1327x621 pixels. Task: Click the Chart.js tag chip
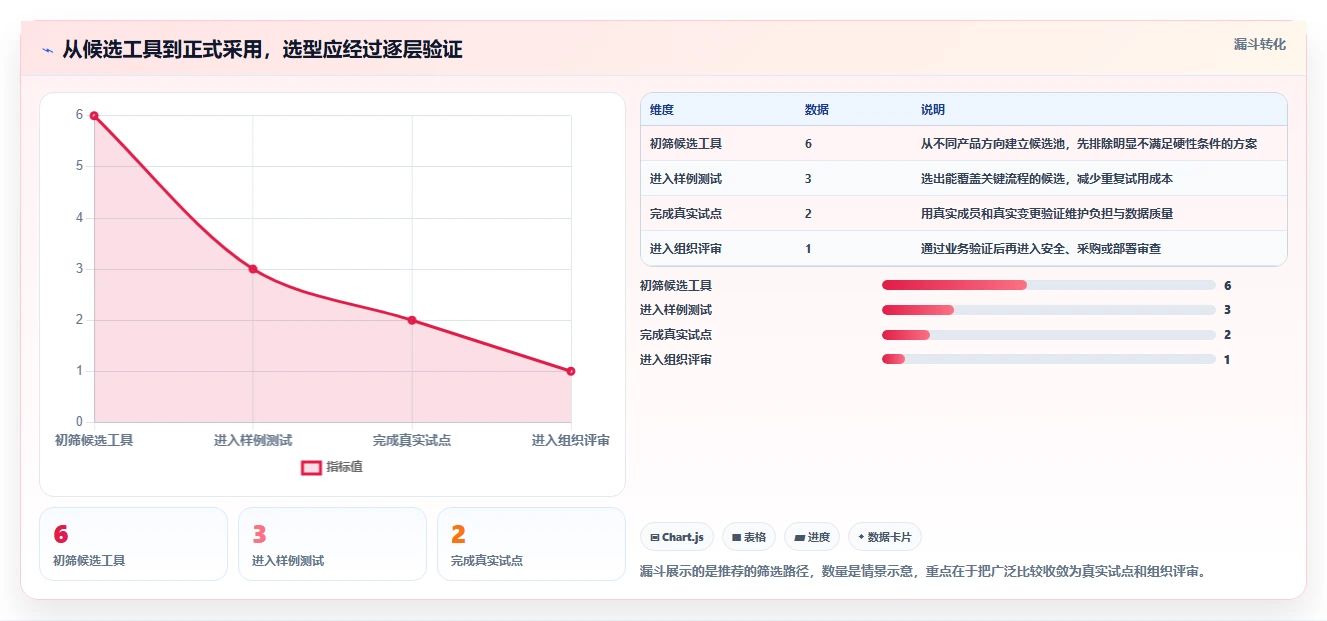pyautogui.click(x=677, y=537)
